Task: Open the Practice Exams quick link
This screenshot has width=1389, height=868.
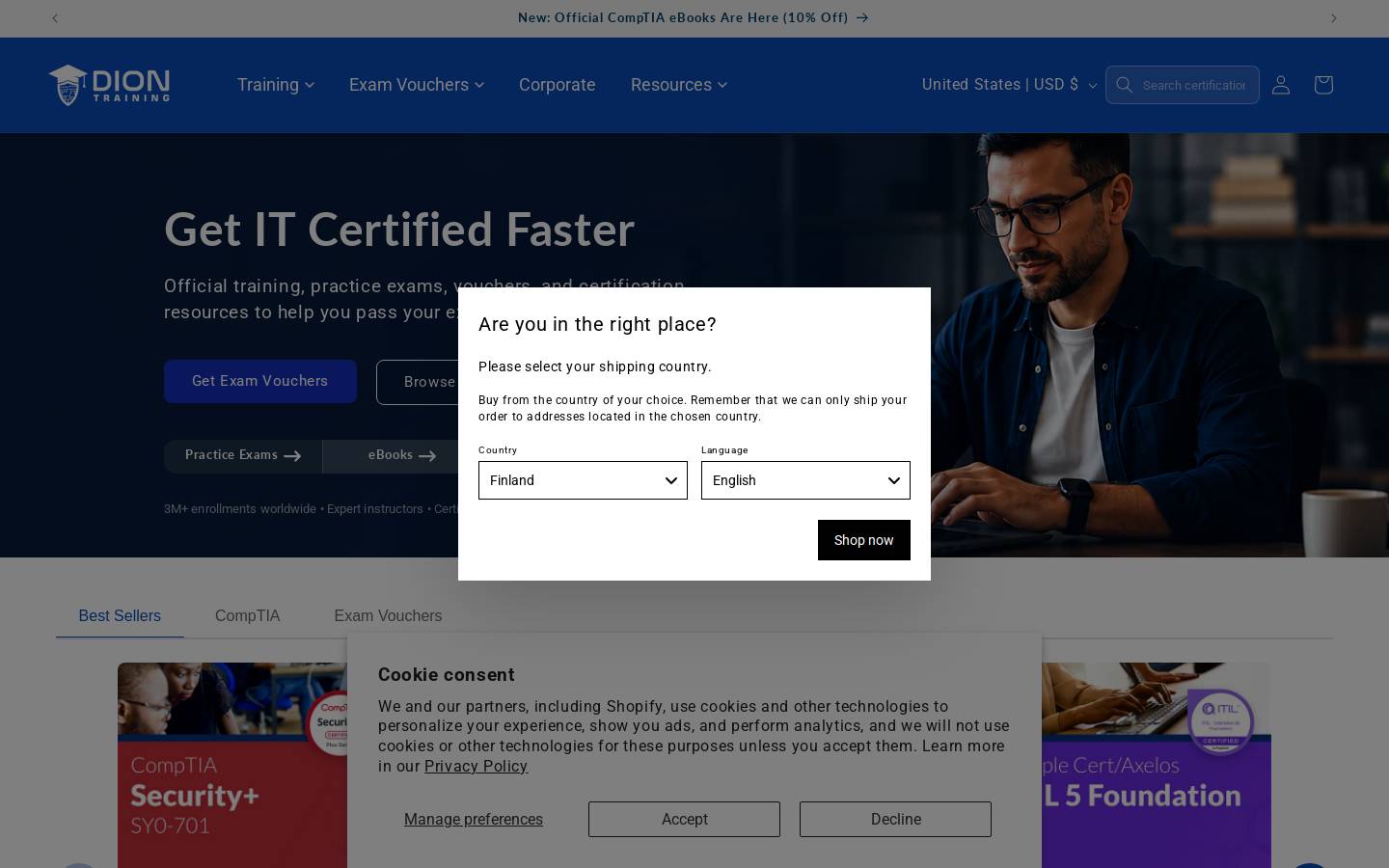Action: (x=243, y=455)
